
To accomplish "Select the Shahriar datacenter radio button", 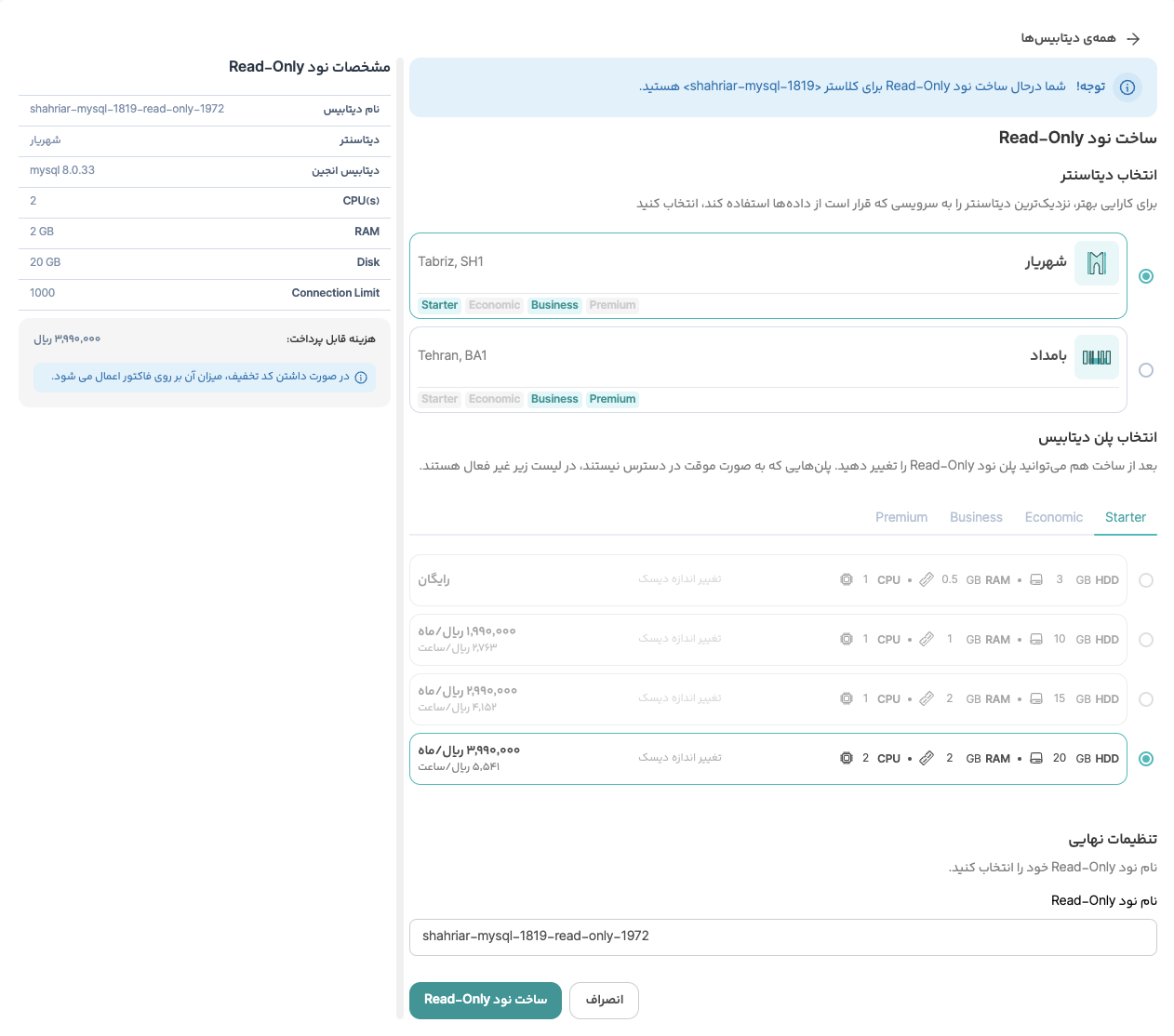I will pyautogui.click(x=1146, y=276).
